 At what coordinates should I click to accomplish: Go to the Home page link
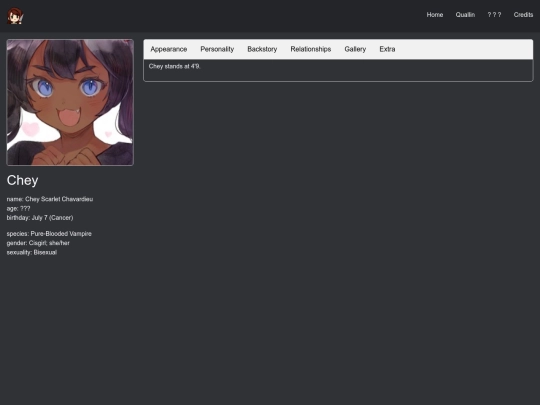coord(435,15)
